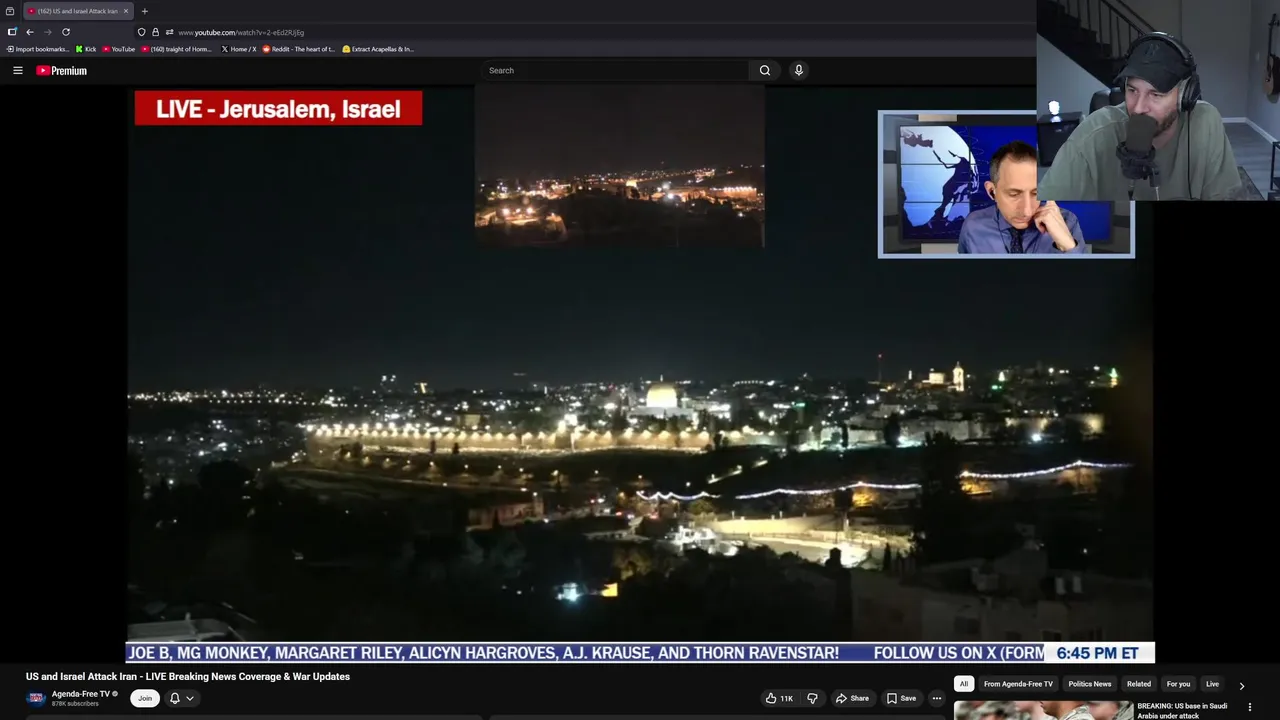Image resolution: width=1280 pixels, height=720 pixels.
Task: Open more actions three-dot menu under video
Action: [937, 698]
